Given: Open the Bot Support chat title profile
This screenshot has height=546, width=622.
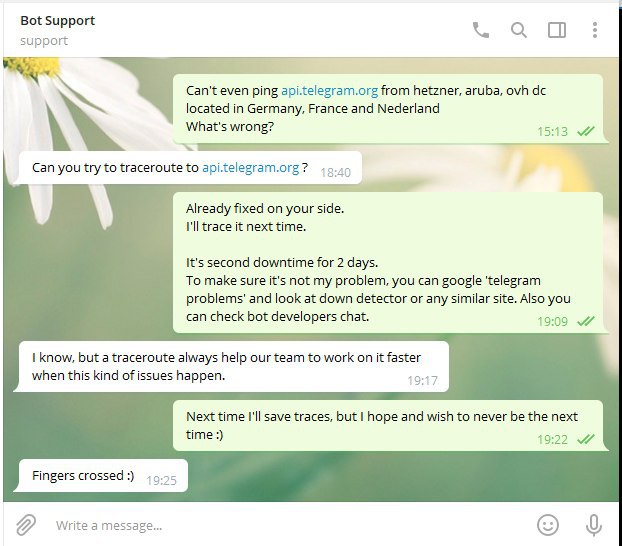Looking at the screenshot, I should [58, 20].
